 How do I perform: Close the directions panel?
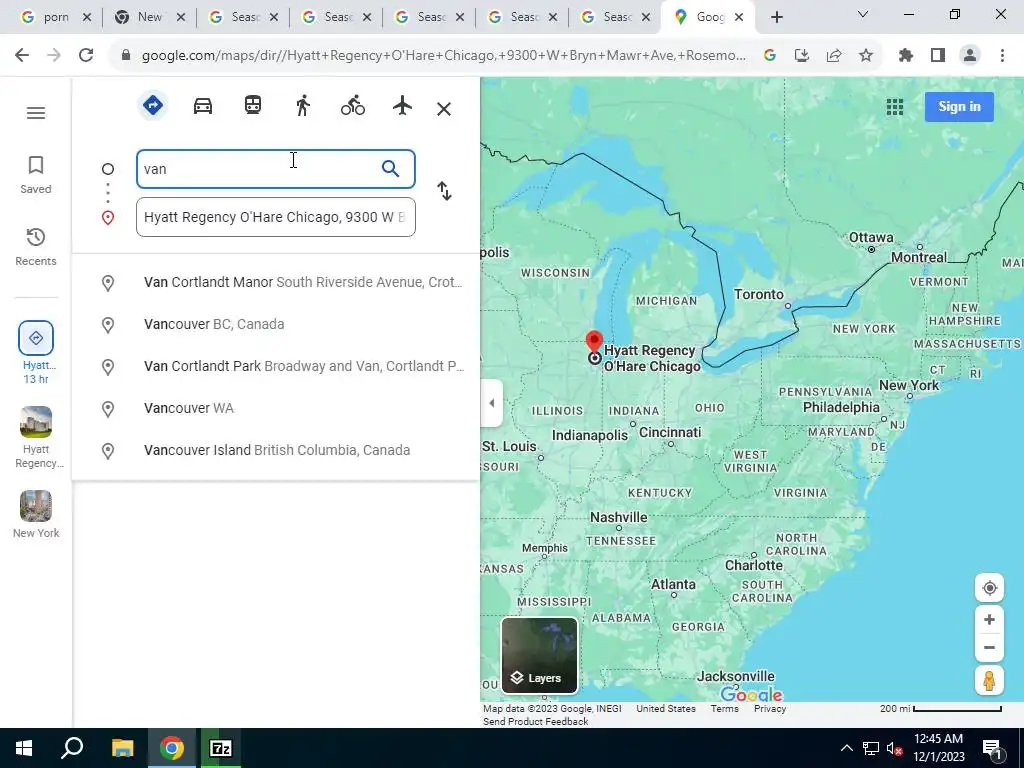tap(444, 109)
